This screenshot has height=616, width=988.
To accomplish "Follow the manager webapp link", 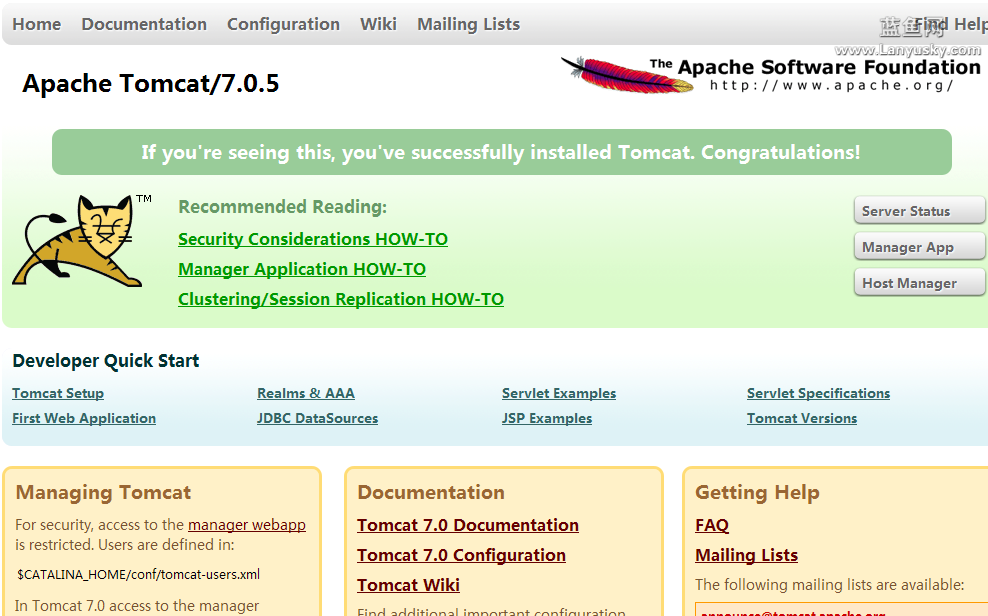I will click(x=246, y=525).
